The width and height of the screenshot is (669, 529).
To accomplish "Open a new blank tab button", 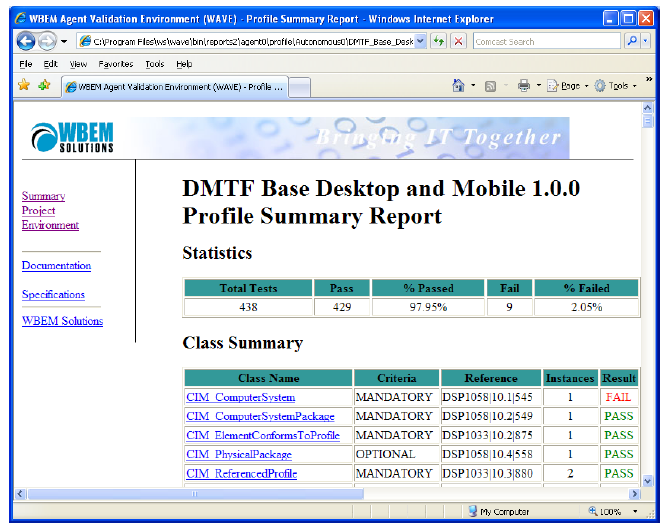I will [x=300, y=88].
